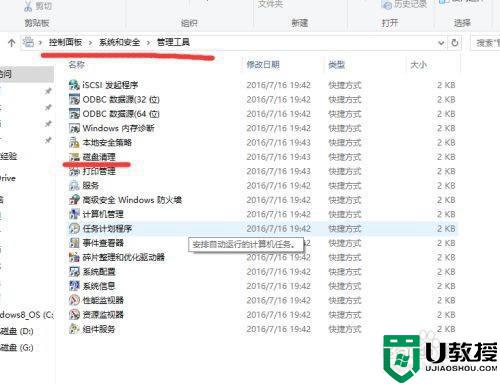Navigate to 系统和安全 in breadcrumb
Image resolution: width=500 pixels, height=384 pixels.
tap(119, 42)
